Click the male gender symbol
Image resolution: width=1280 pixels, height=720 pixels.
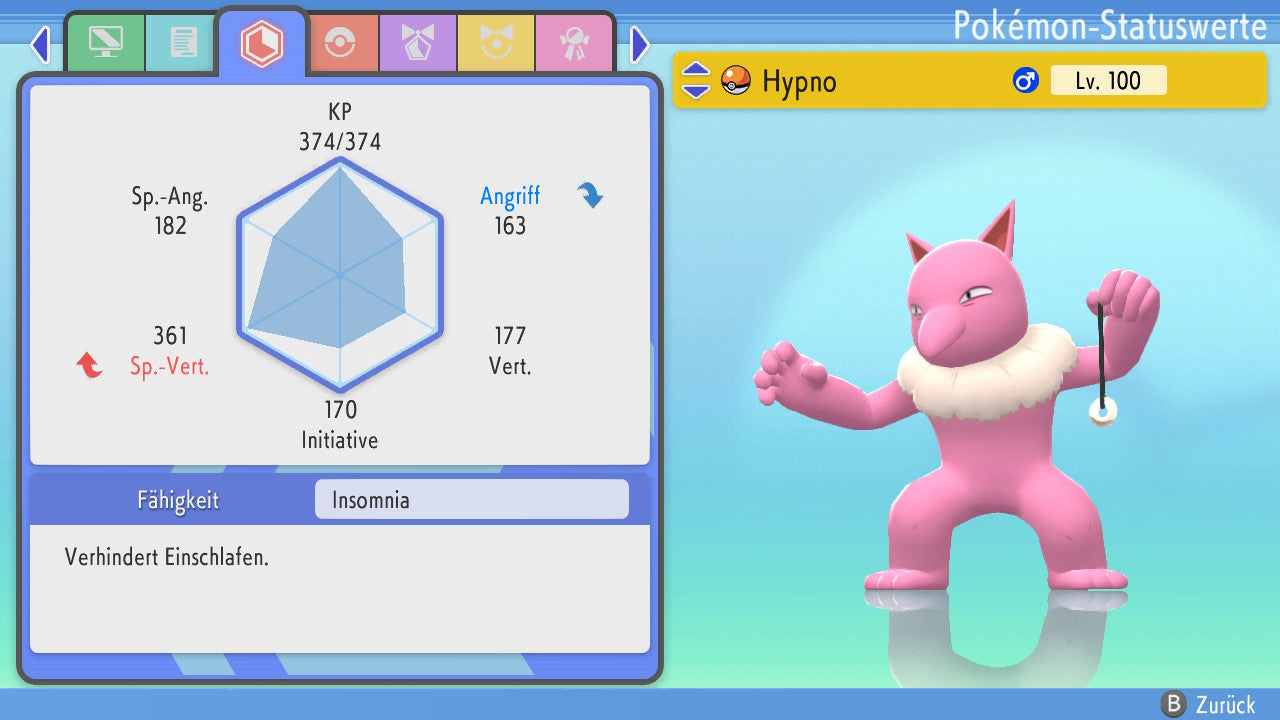coord(1025,81)
